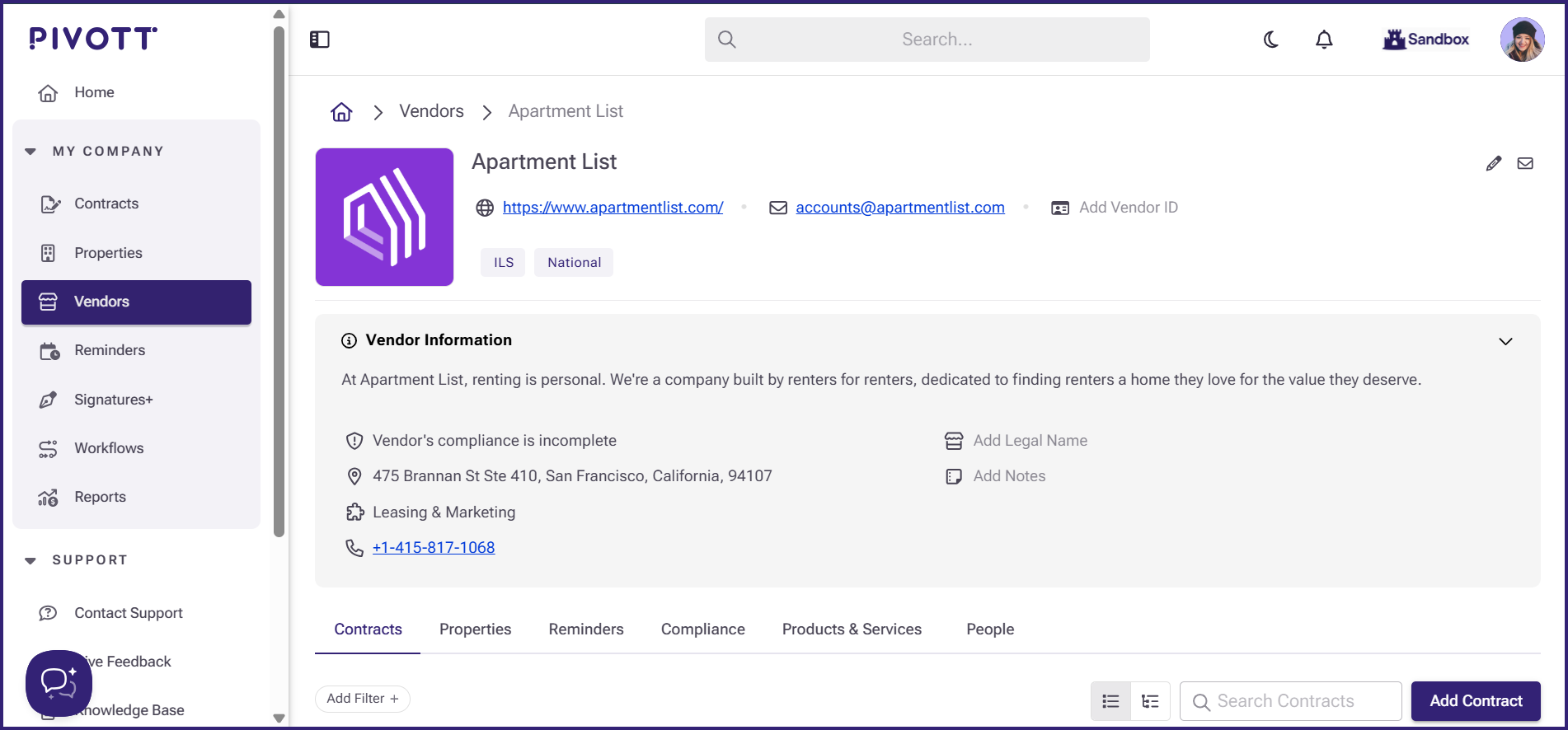The height and width of the screenshot is (730, 1568).
Task: Click the sidebar vertical scrollbar
Action: (279, 282)
